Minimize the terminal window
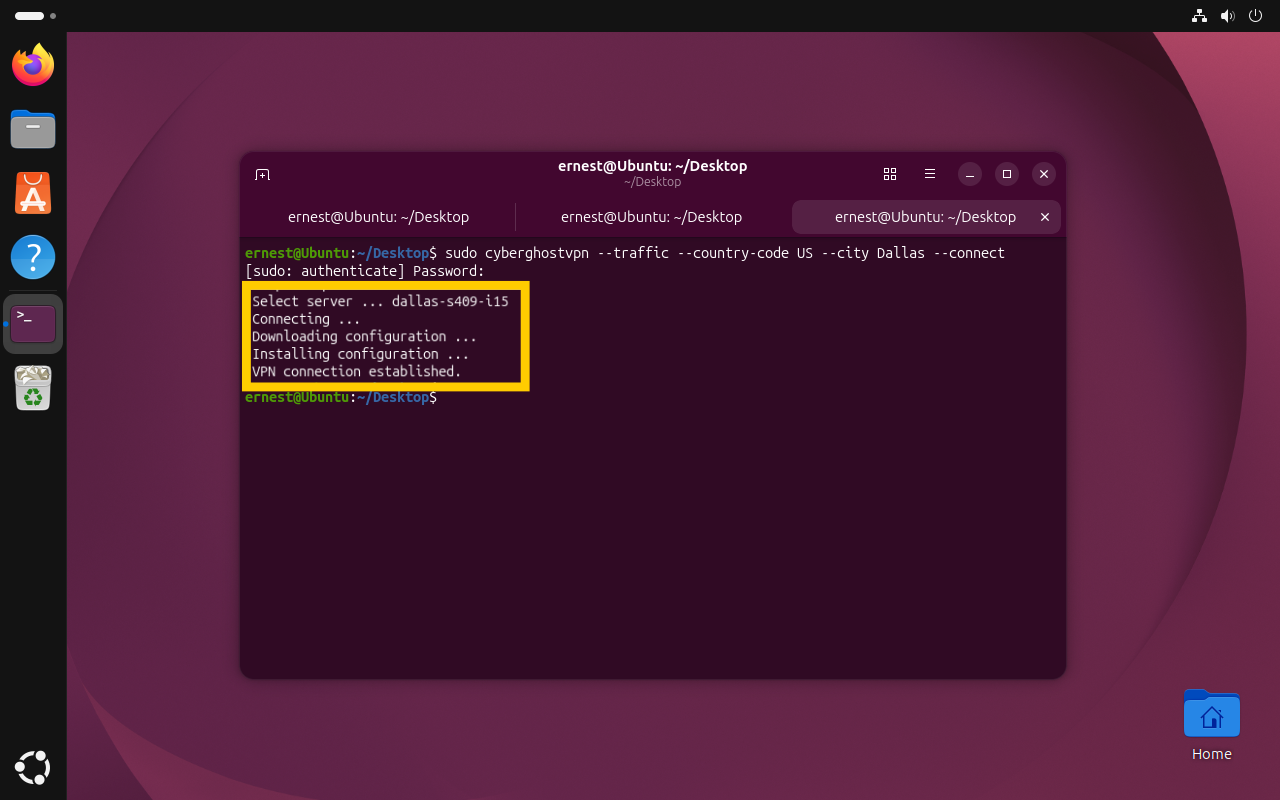Viewport: 1280px width, 800px height. tap(970, 174)
